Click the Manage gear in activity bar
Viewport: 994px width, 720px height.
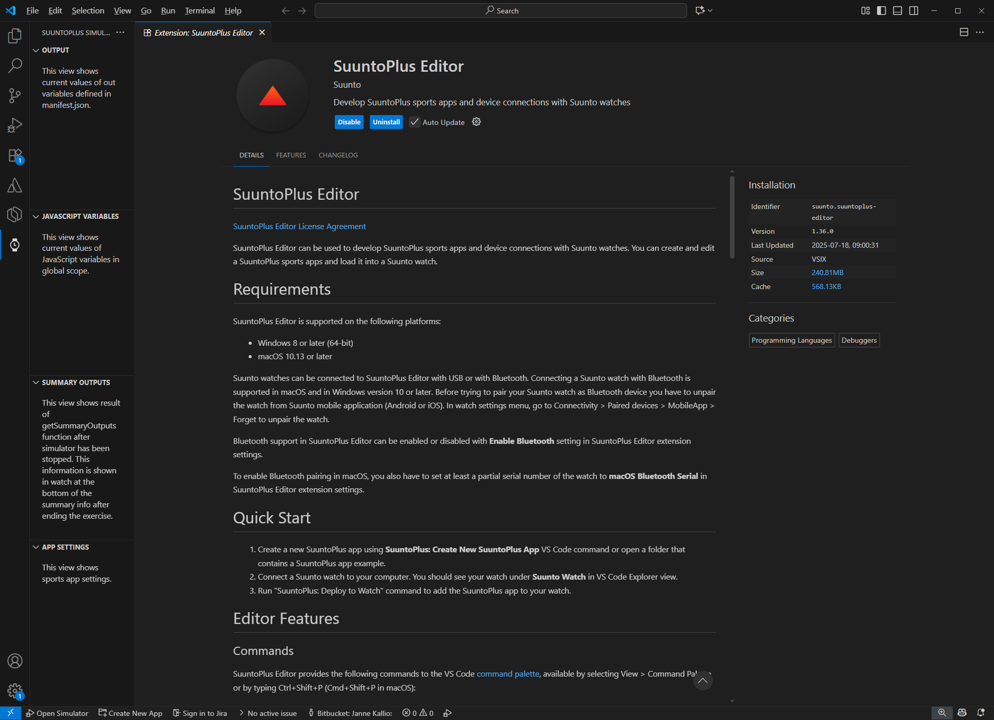click(x=15, y=691)
